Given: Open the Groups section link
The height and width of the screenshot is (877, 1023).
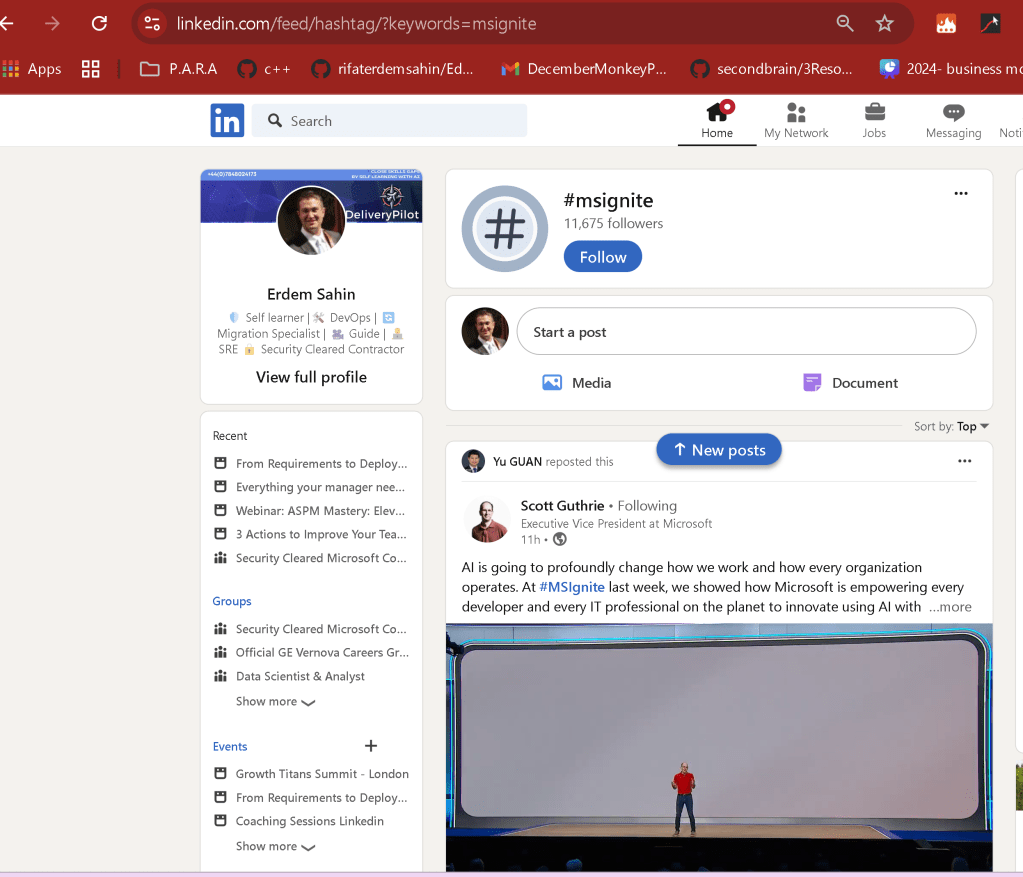Looking at the screenshot, I should coord(232,601).
